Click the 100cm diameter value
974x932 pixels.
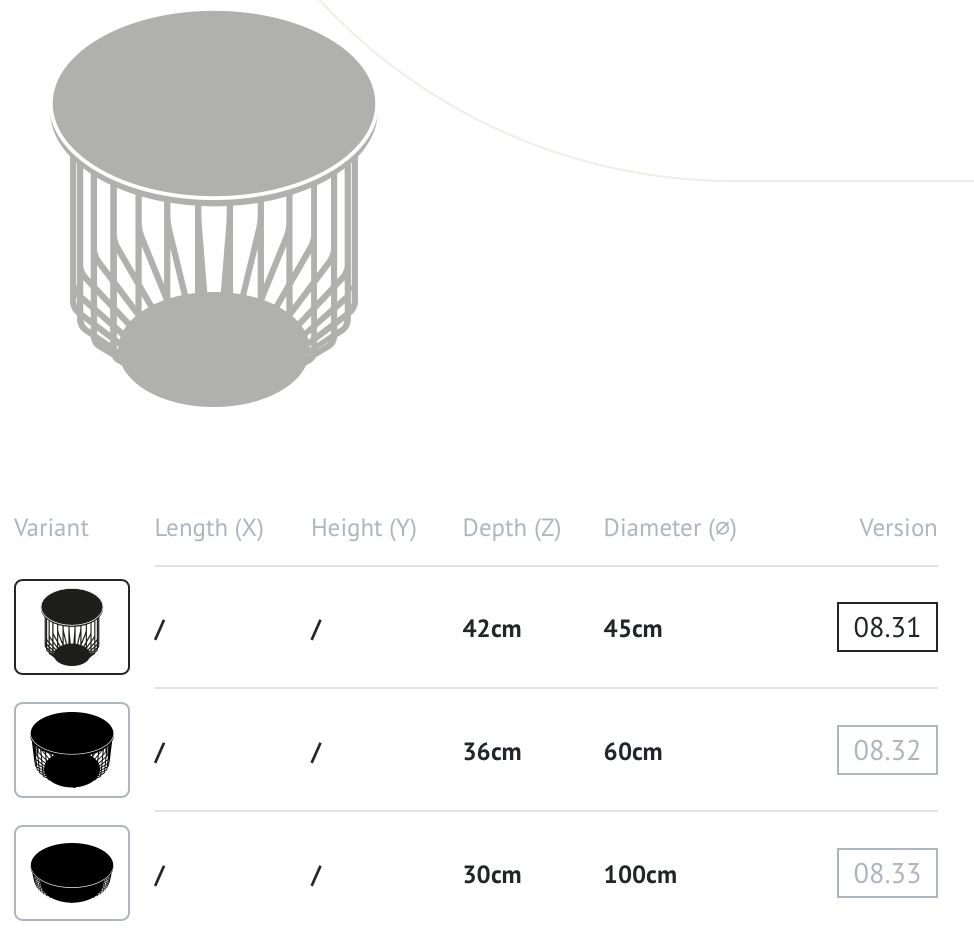640,875
